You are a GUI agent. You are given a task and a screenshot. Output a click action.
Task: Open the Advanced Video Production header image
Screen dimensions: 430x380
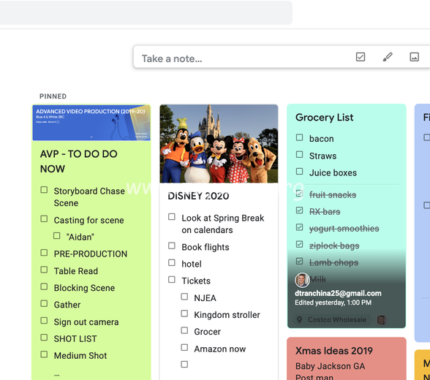[91, 123]
